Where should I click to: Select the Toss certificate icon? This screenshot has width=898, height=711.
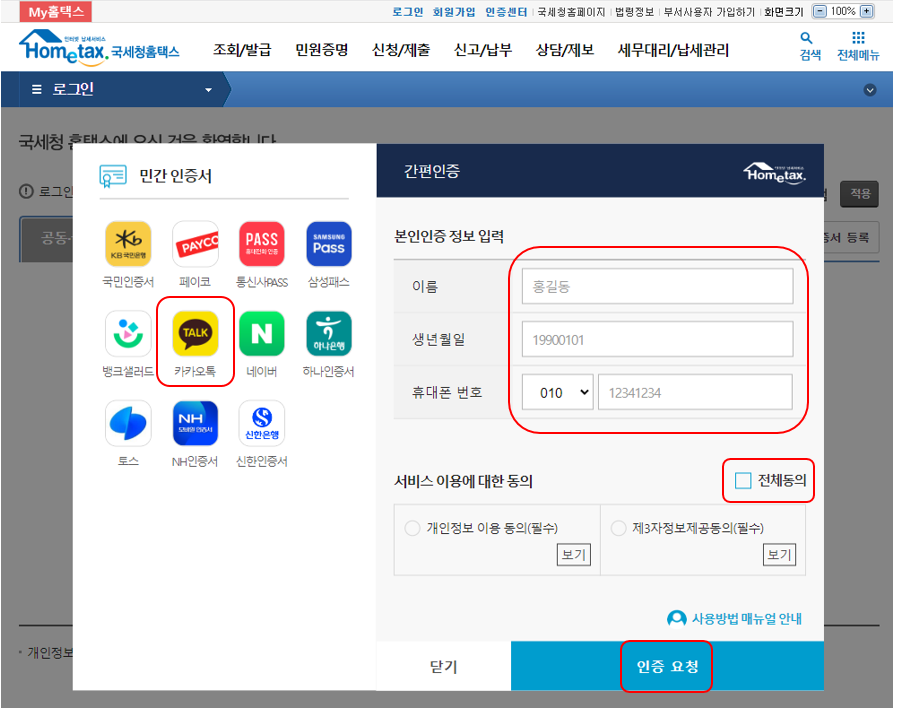(x=127, y=422)
